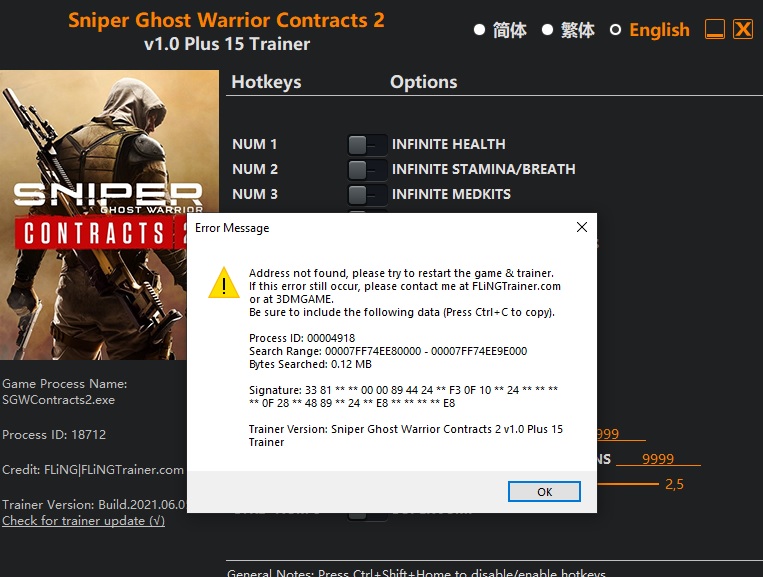
Task: Click the Options column header
Action: [x=423, y=82]
